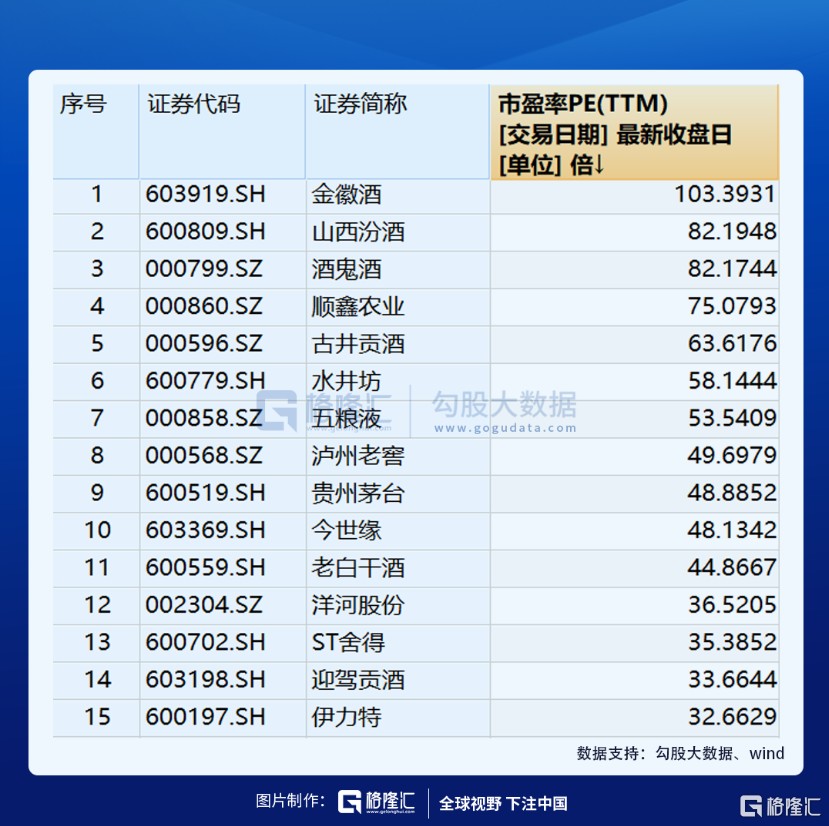Select stock name 洋河股份
Viewport: 829px width, 826px height.
coord(358,605)
